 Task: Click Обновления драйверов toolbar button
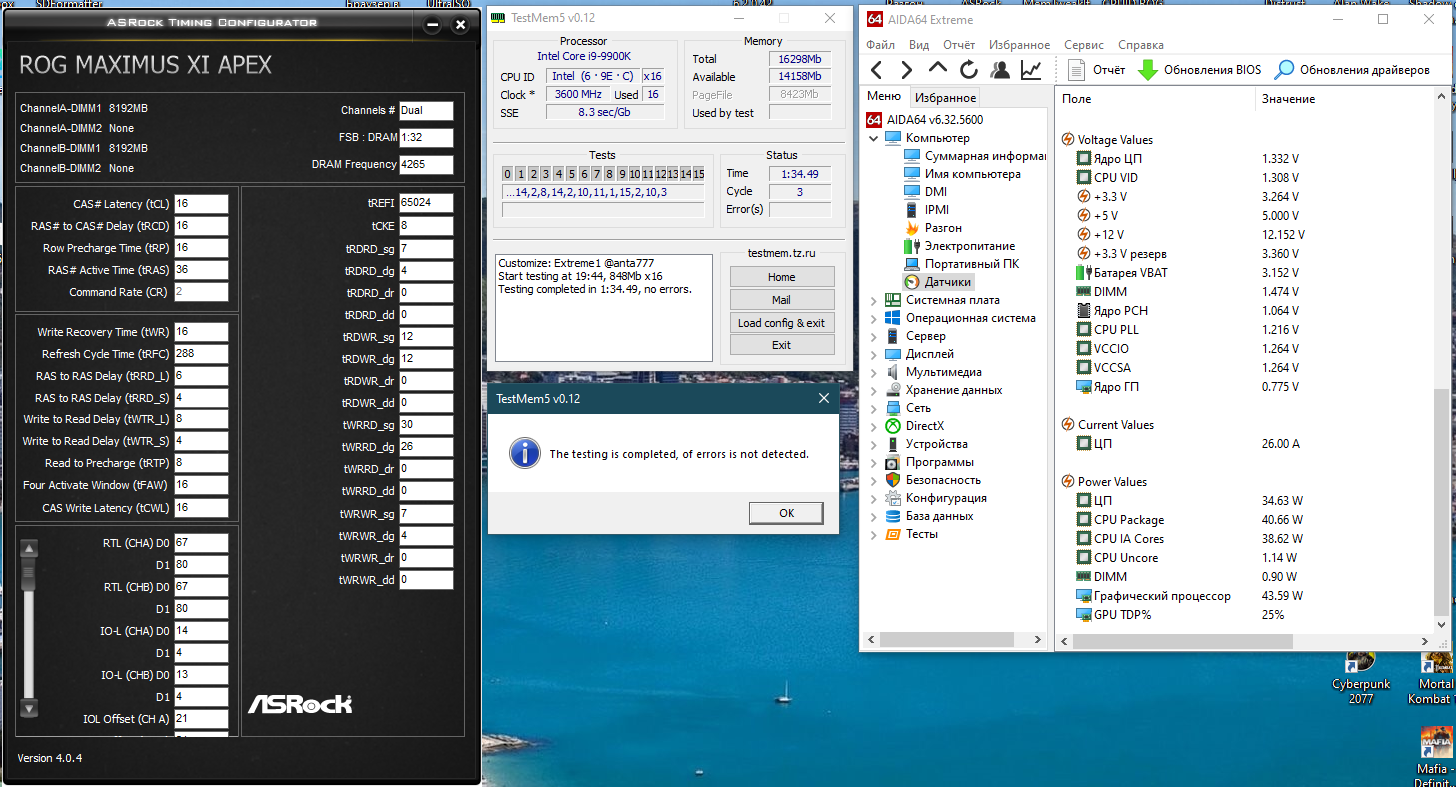1352,70
